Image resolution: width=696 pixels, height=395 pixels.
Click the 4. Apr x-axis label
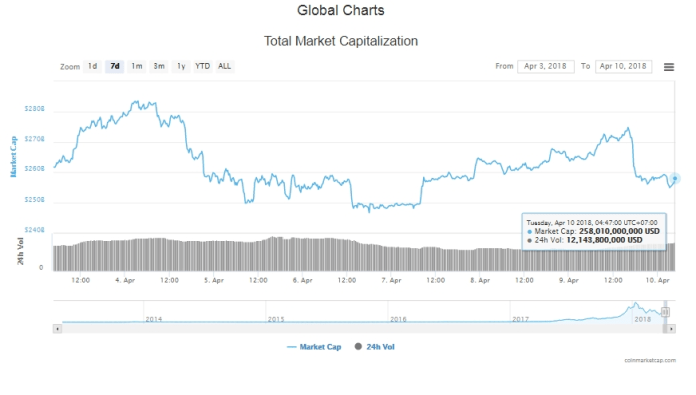point(125,280)
